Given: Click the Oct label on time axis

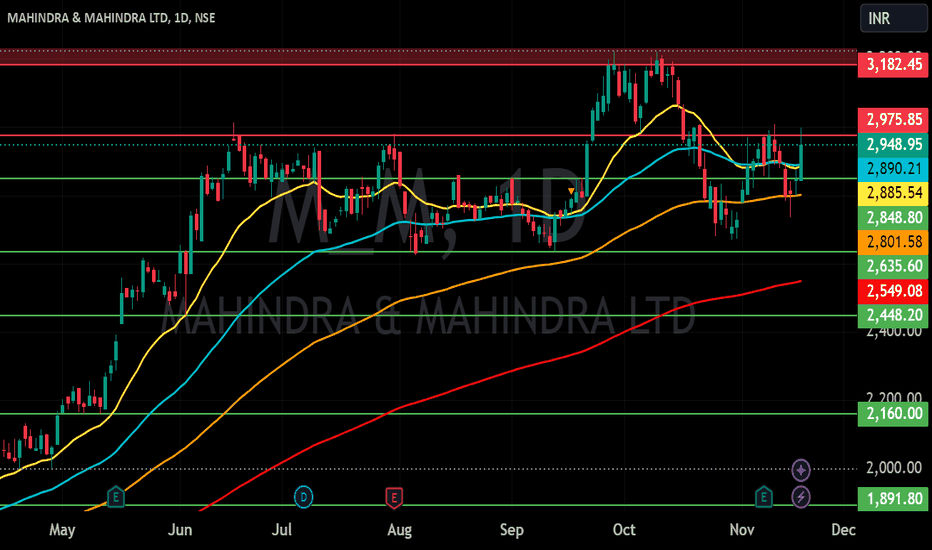Looking at the screenshot, I should [x=624, y=530].
